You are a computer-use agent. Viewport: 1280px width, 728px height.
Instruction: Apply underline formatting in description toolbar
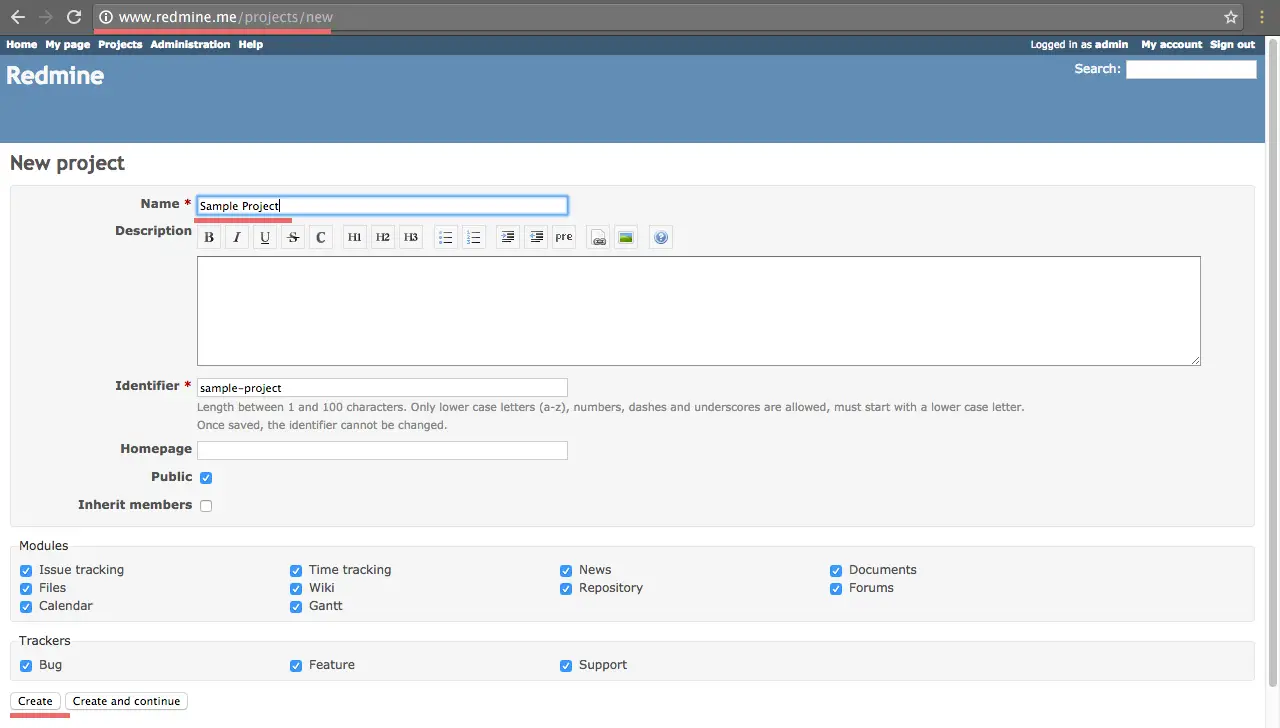point(265,237)
